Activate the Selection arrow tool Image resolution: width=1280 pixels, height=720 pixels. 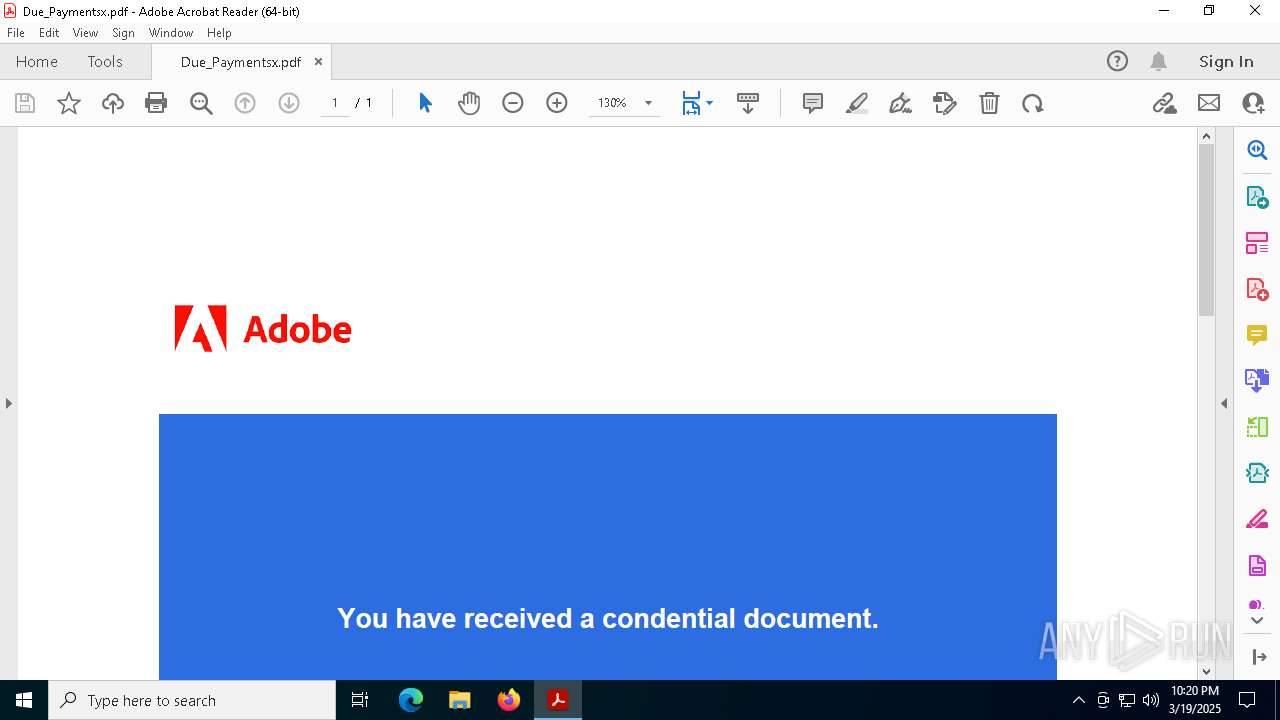point(425,103)
